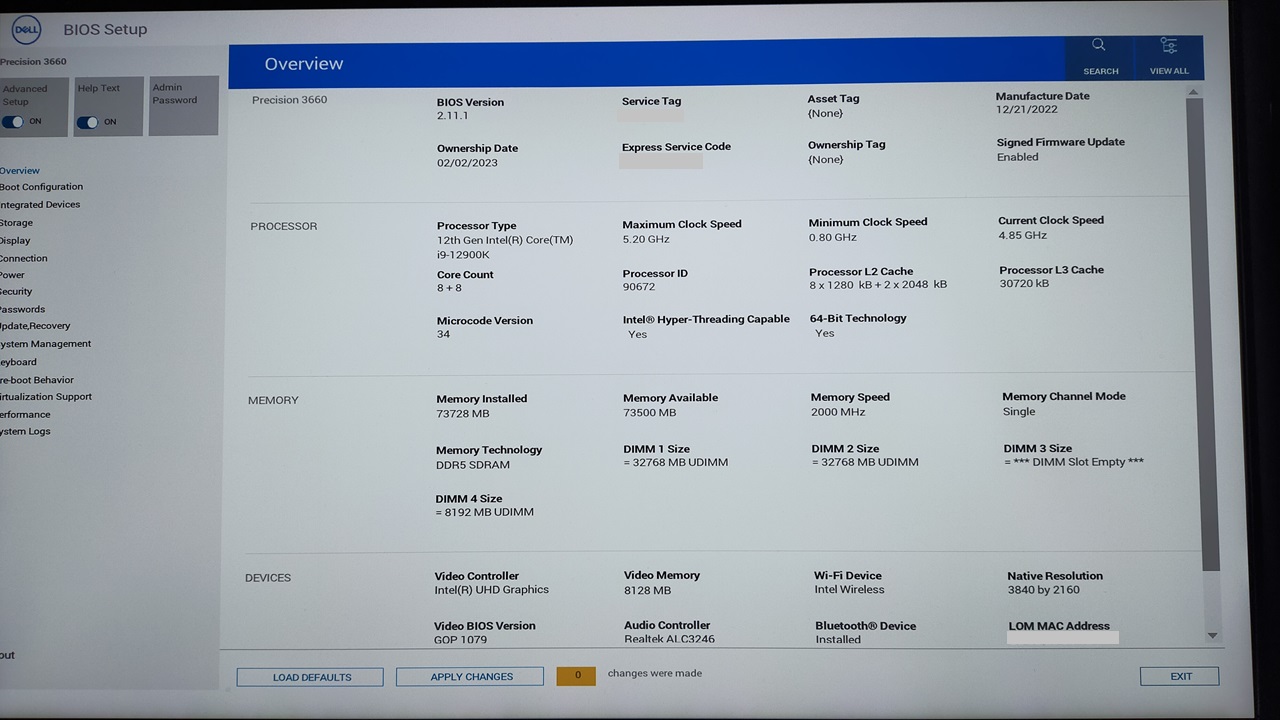Open the System Logs section
Image resolution: width=1280 pixels, height=720 pixels.
[23, 431]
